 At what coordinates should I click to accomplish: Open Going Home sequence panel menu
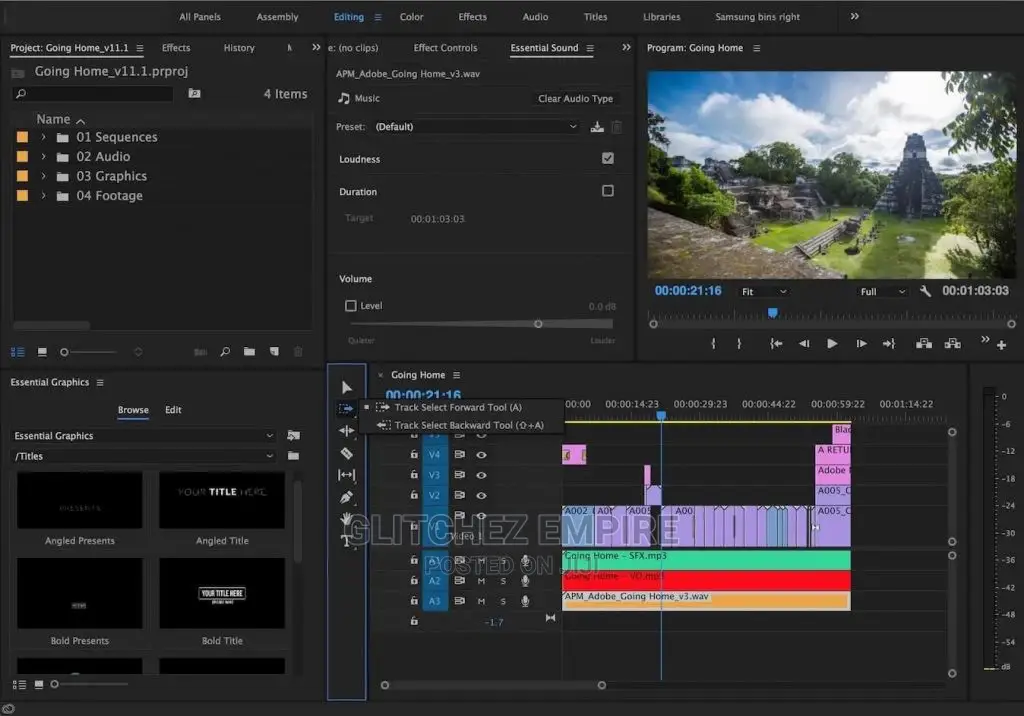tap(456, 375)
